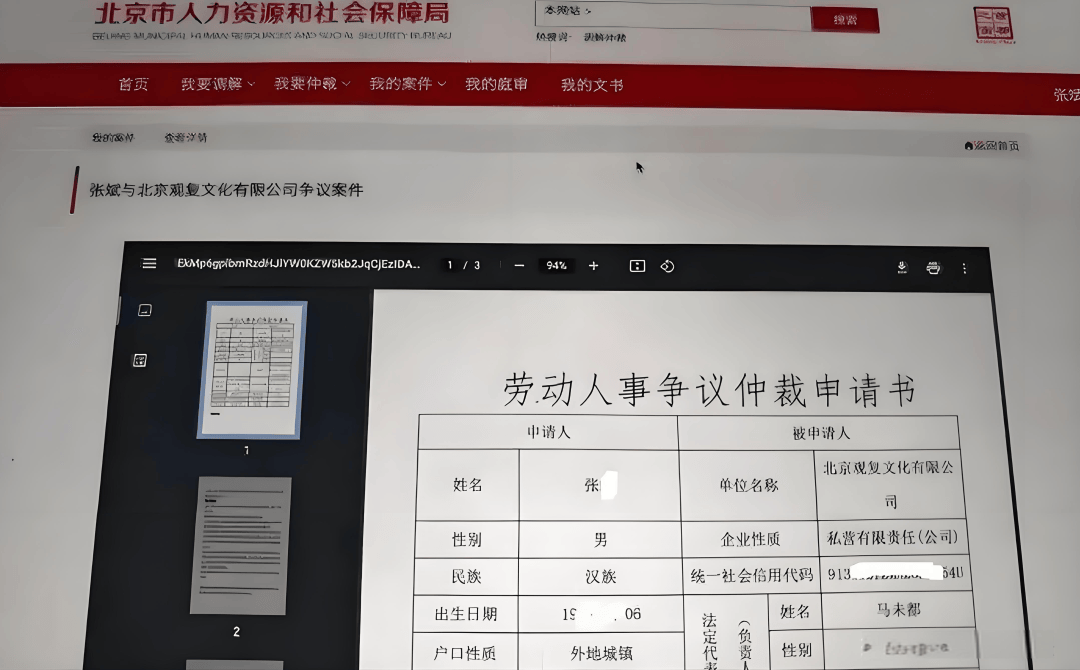Screen dimensions: 1080x670
Task: Click the 94% zoom level field
Action: [557, 266]
